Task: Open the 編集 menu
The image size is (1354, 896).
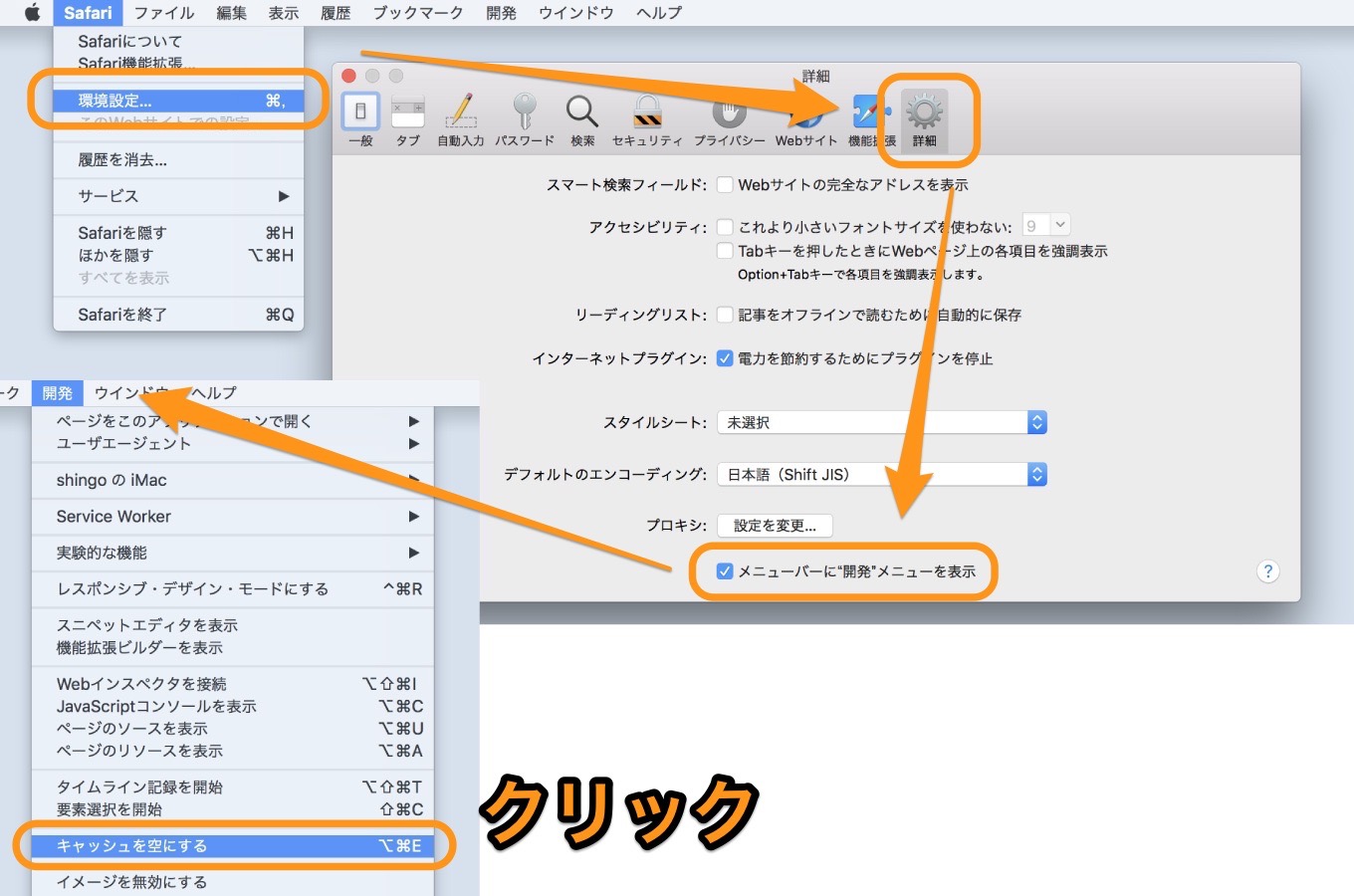Action: point(231,12)
